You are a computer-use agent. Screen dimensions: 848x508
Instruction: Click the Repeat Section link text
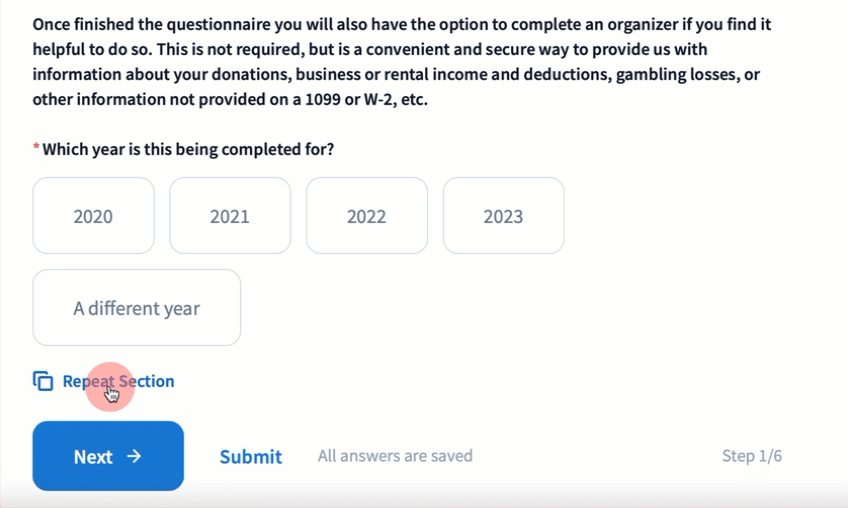point(118,381)
